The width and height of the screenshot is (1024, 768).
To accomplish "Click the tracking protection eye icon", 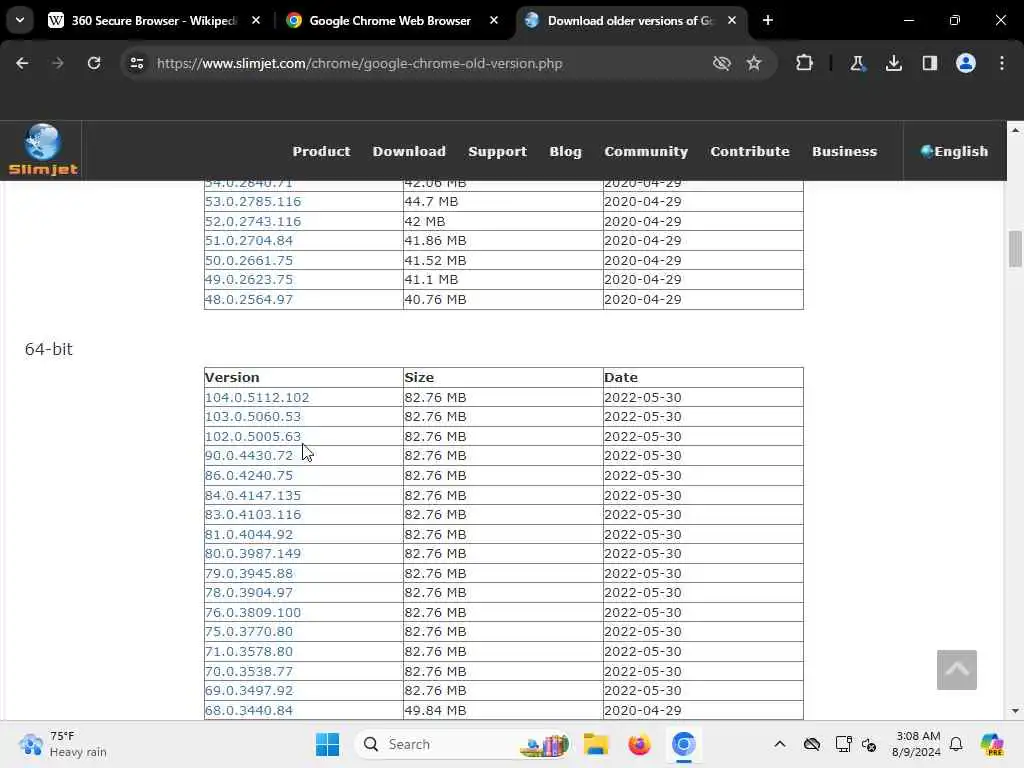I will coord(721,63).
